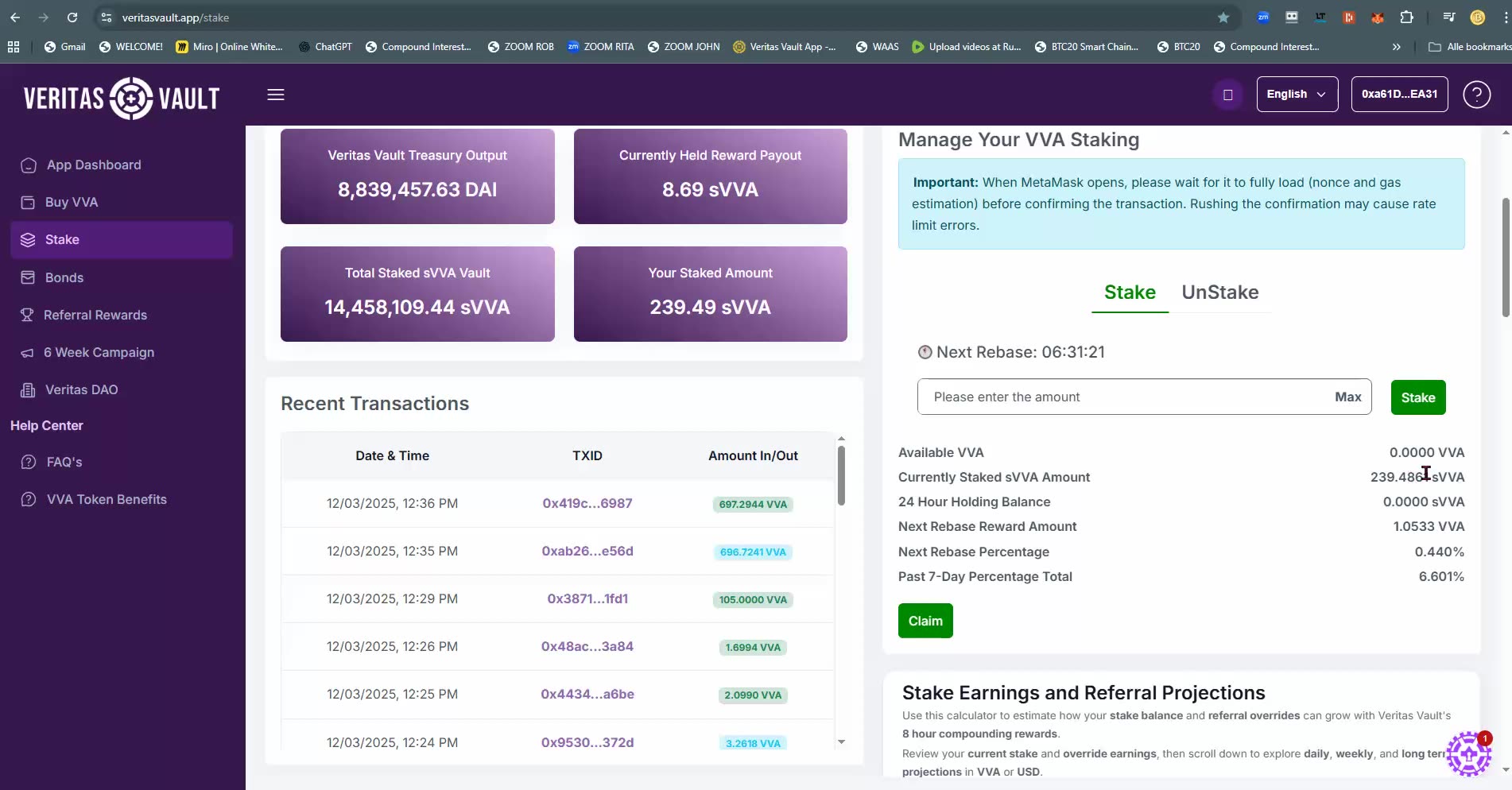The height and width of the screenshot is (790, 1512).
Task: Open the FAQ's page
Action: coord(64,462)
